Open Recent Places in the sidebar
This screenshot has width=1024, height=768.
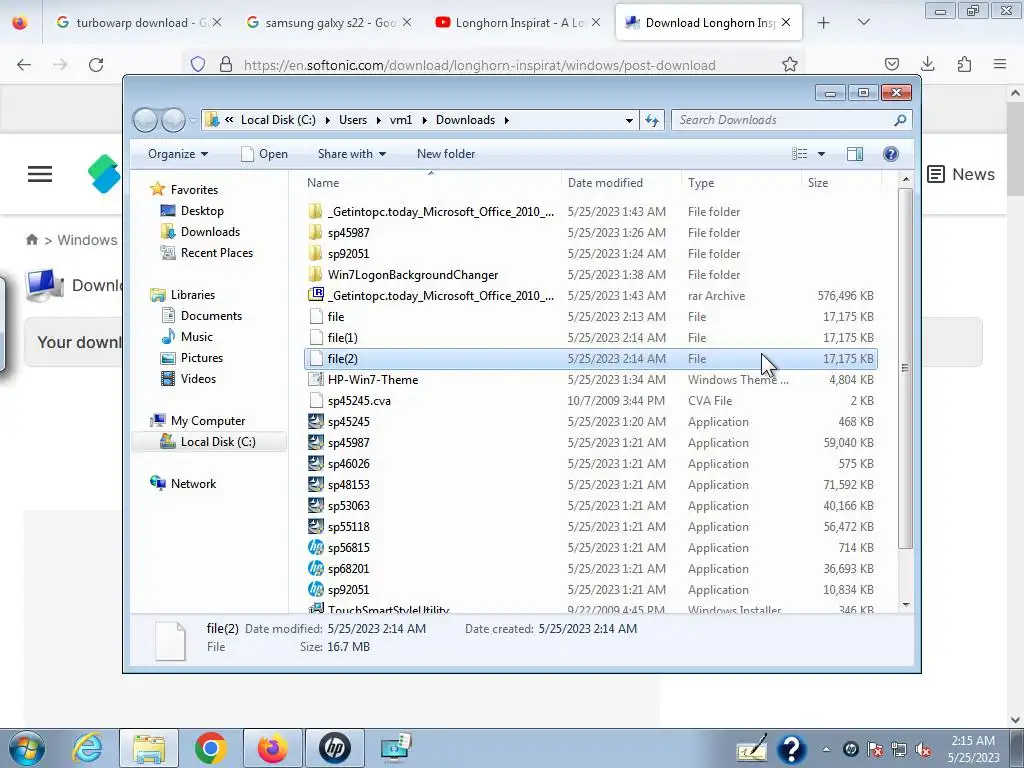tap(206, 253)
